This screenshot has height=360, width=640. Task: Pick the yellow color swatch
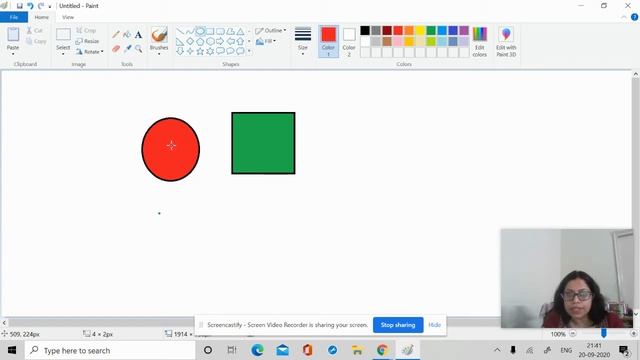(x=420, y=31)
